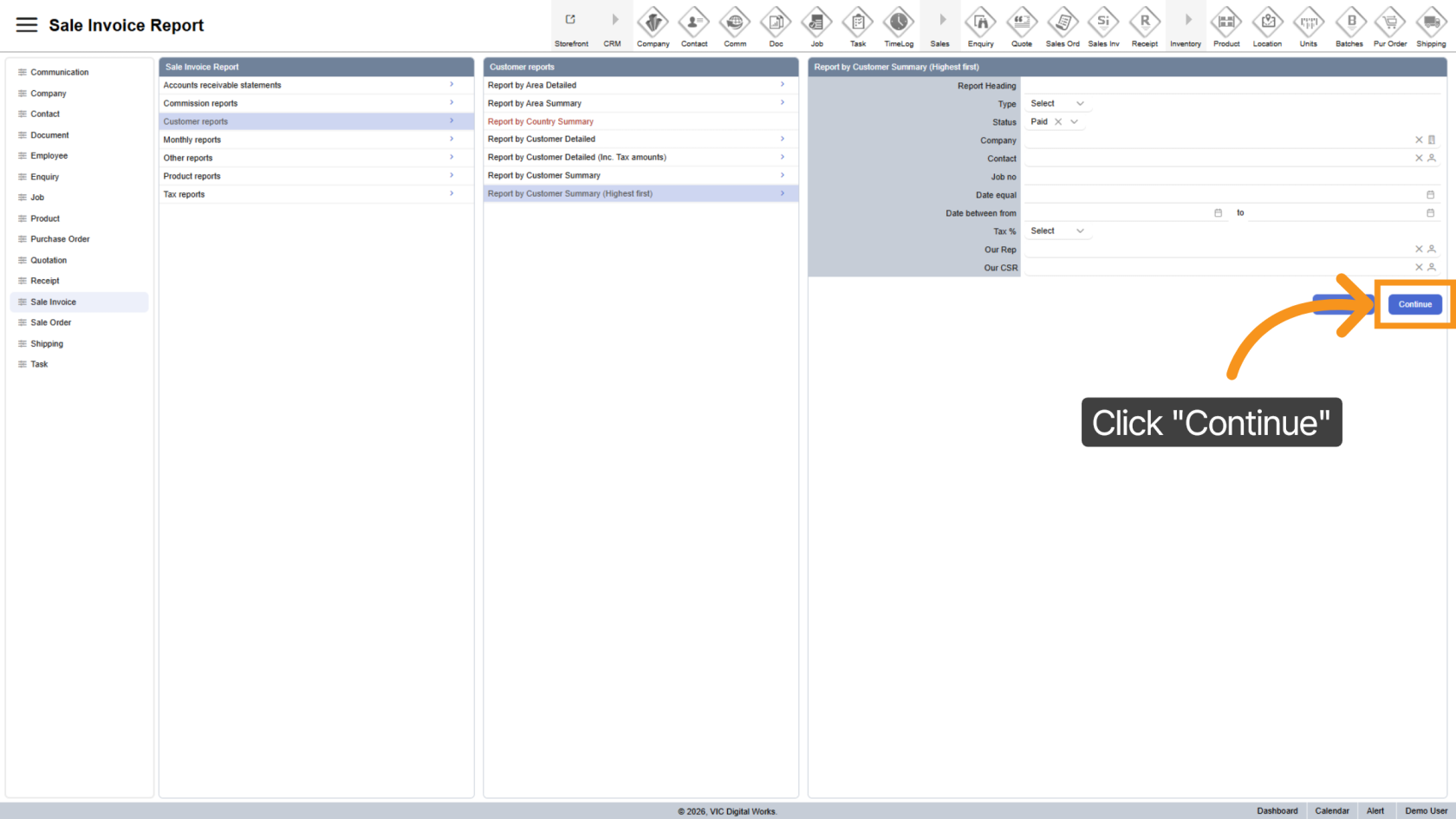1456x819 pixels.
Task: Click the Report Heading input field
Action: click(x=1231, y=86)
